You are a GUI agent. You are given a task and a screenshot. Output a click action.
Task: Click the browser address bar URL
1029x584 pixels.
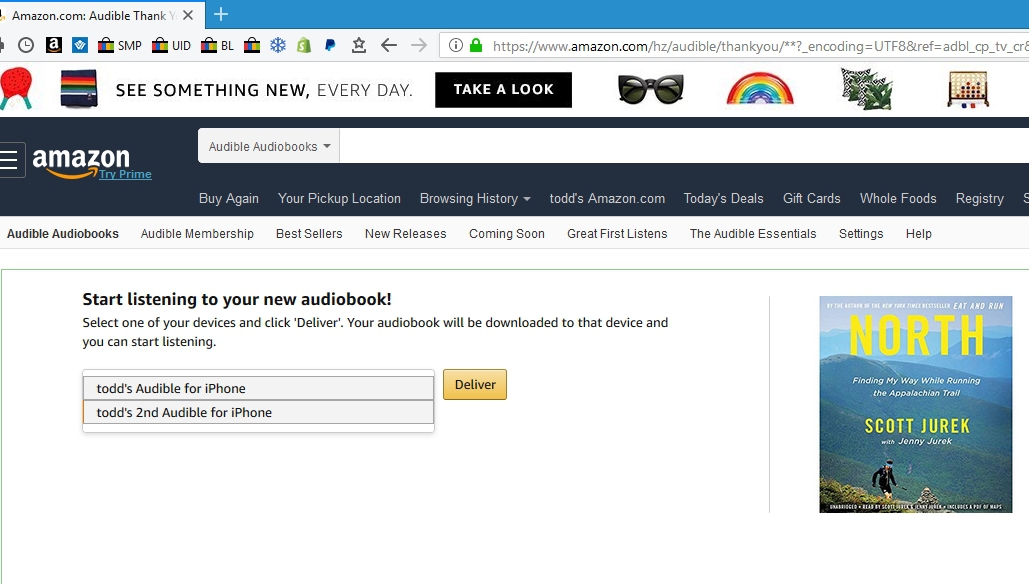(x=761, y=46)
